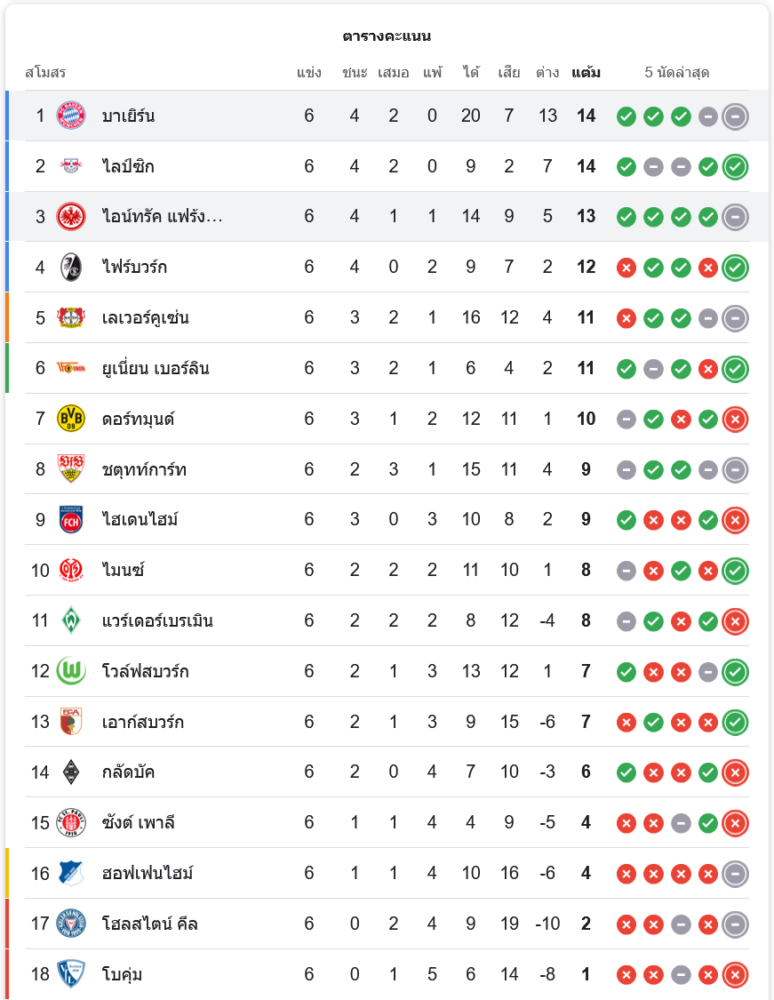Click the Bayer Leverkusen club crest
The width and height of the screenshot is (774, 1000).
tap(71, 318)
